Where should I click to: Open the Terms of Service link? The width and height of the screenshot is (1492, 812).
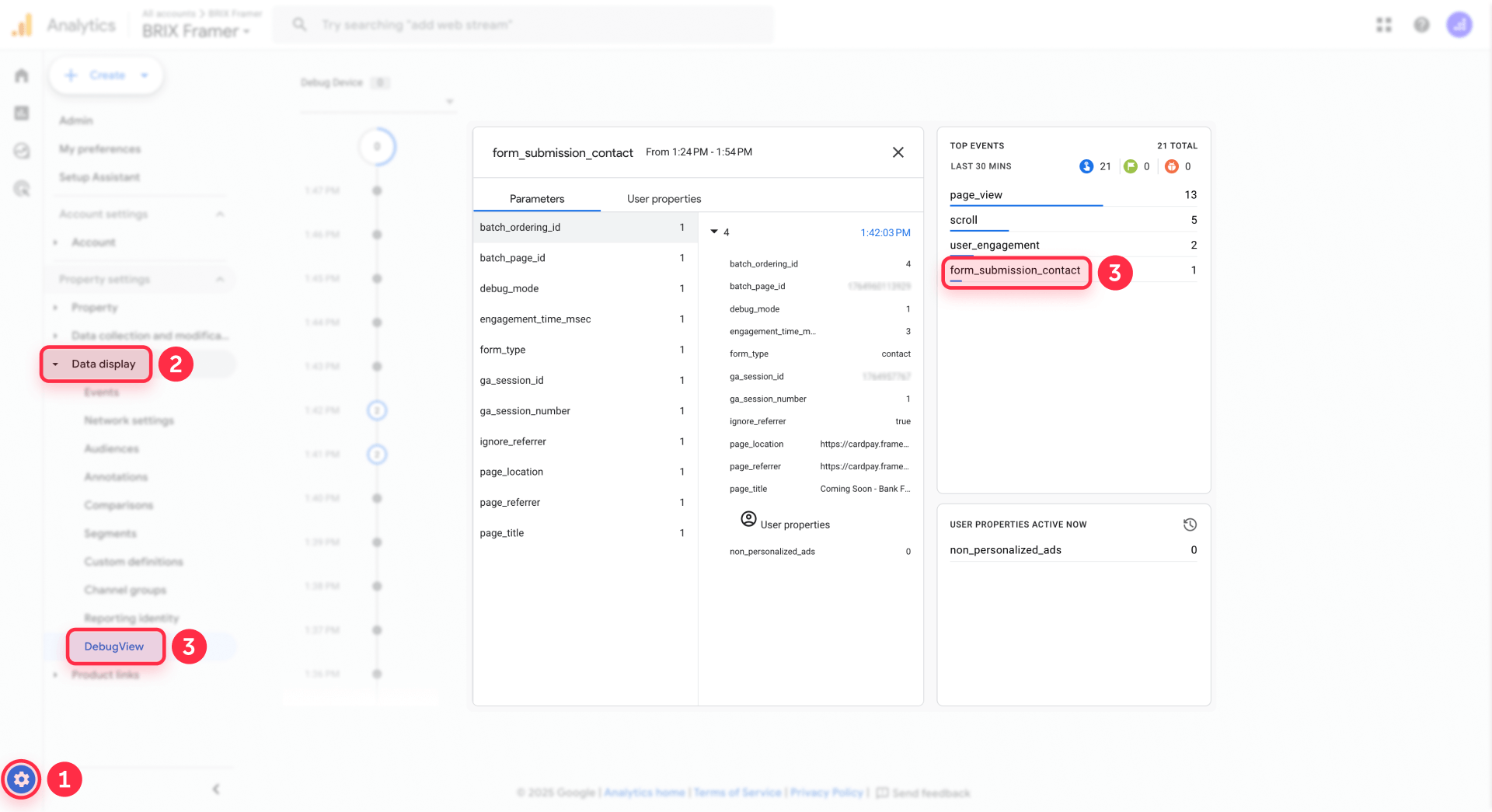pyautogui.click(x=737, y=793)
